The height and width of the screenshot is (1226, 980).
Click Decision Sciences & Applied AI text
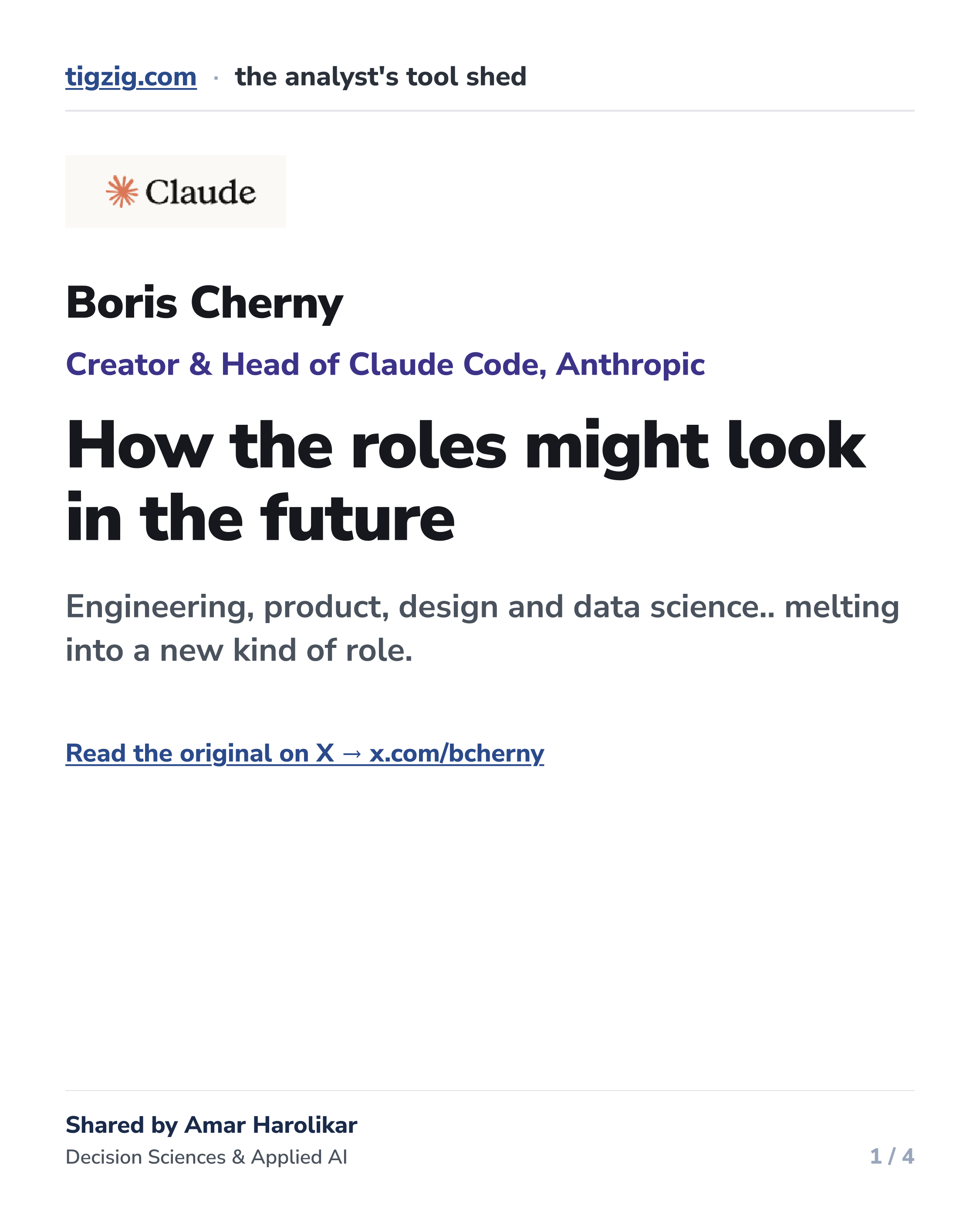coord(206,1157)
